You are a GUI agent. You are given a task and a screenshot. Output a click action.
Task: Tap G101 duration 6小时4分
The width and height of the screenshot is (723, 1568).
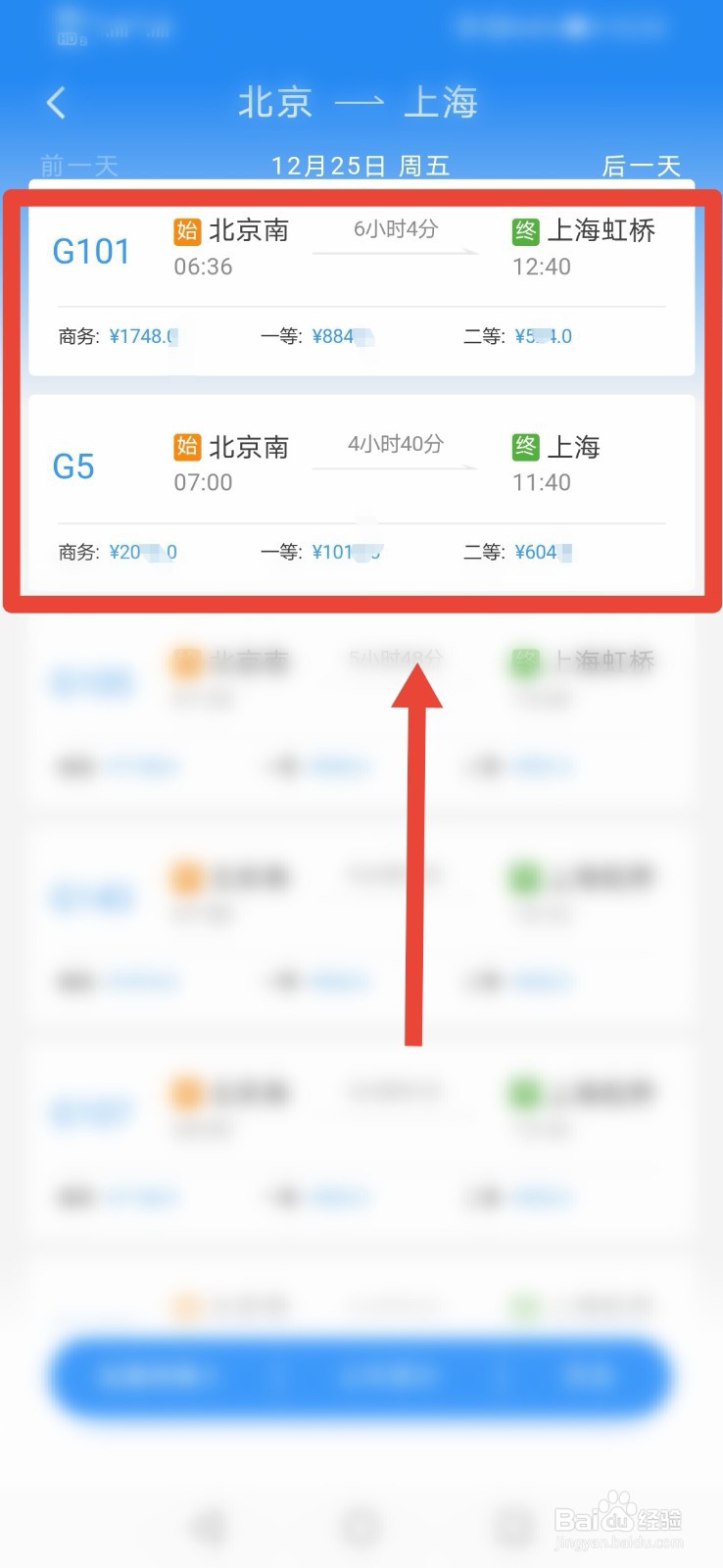(x=396, y=228)
